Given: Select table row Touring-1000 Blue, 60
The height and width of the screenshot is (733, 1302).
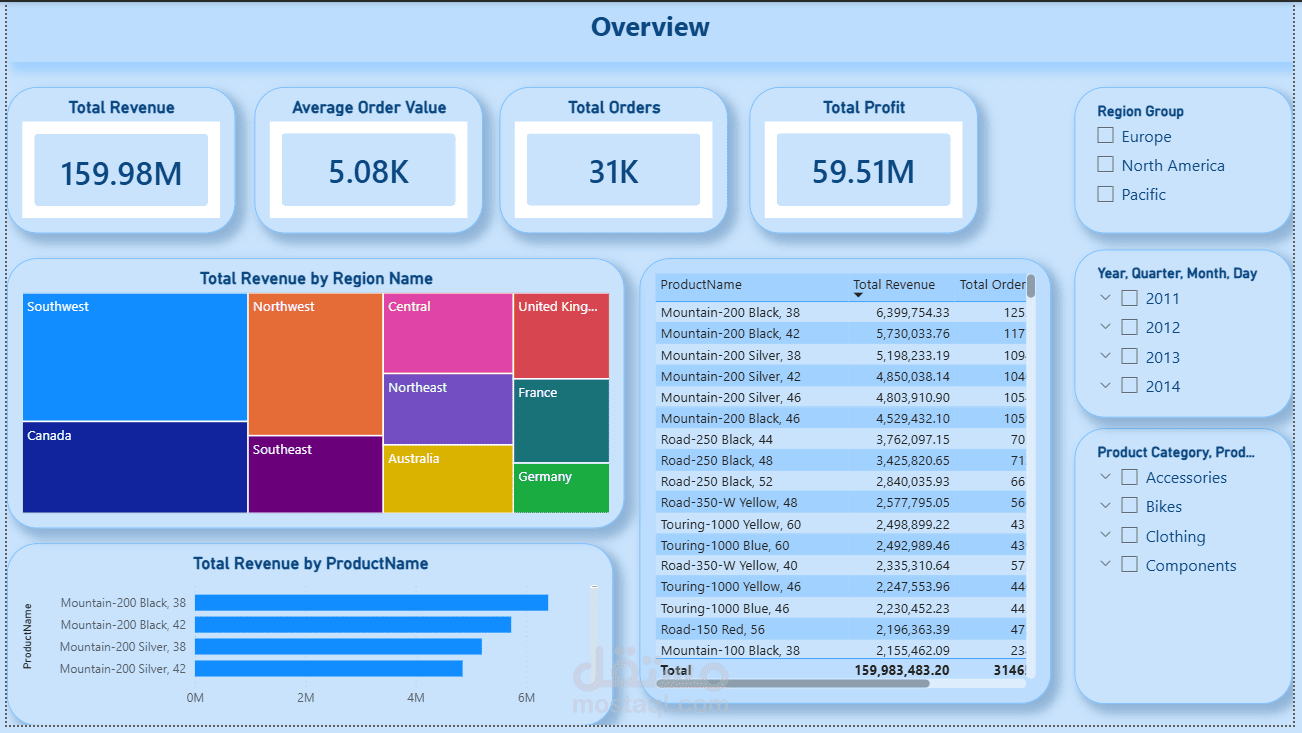Looking at the screenshot, I should pos(841,545).
